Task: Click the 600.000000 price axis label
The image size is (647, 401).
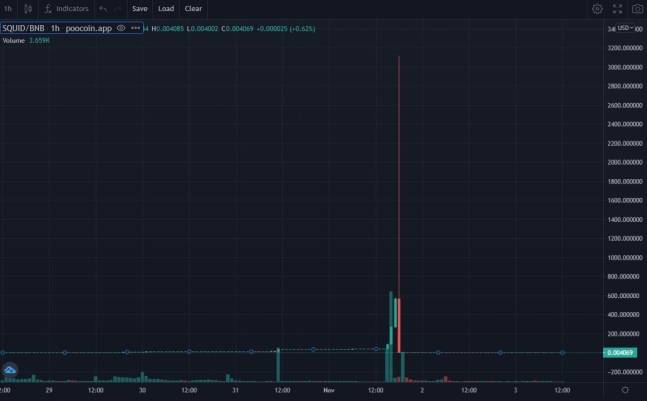Action: (x=625, y=296)
